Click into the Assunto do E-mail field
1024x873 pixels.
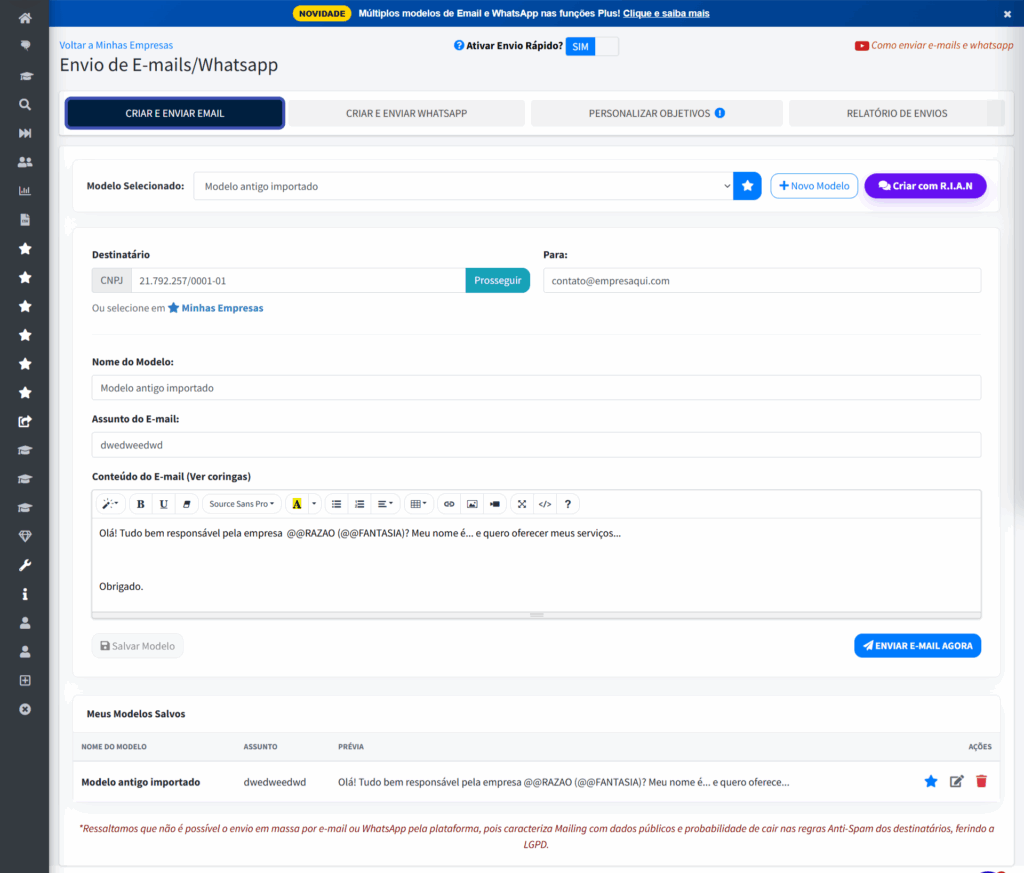tap(536, 445)
